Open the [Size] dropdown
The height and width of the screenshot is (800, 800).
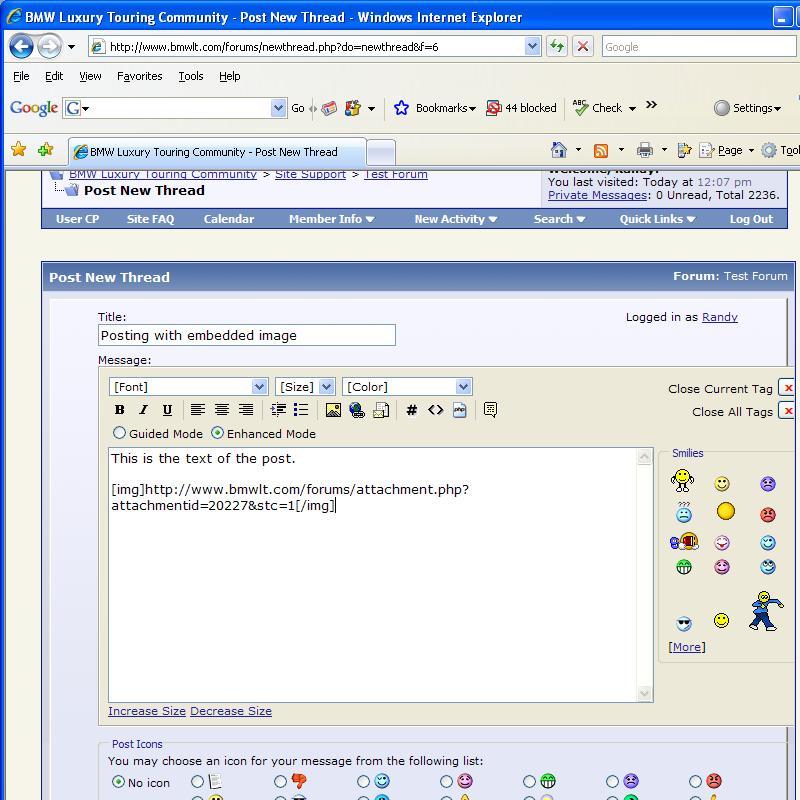(305, 387)
